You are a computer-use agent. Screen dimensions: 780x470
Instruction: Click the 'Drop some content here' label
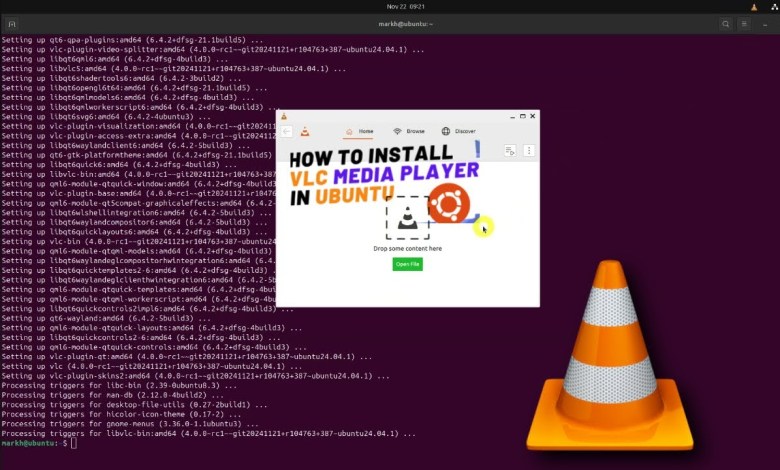[407, 249]
